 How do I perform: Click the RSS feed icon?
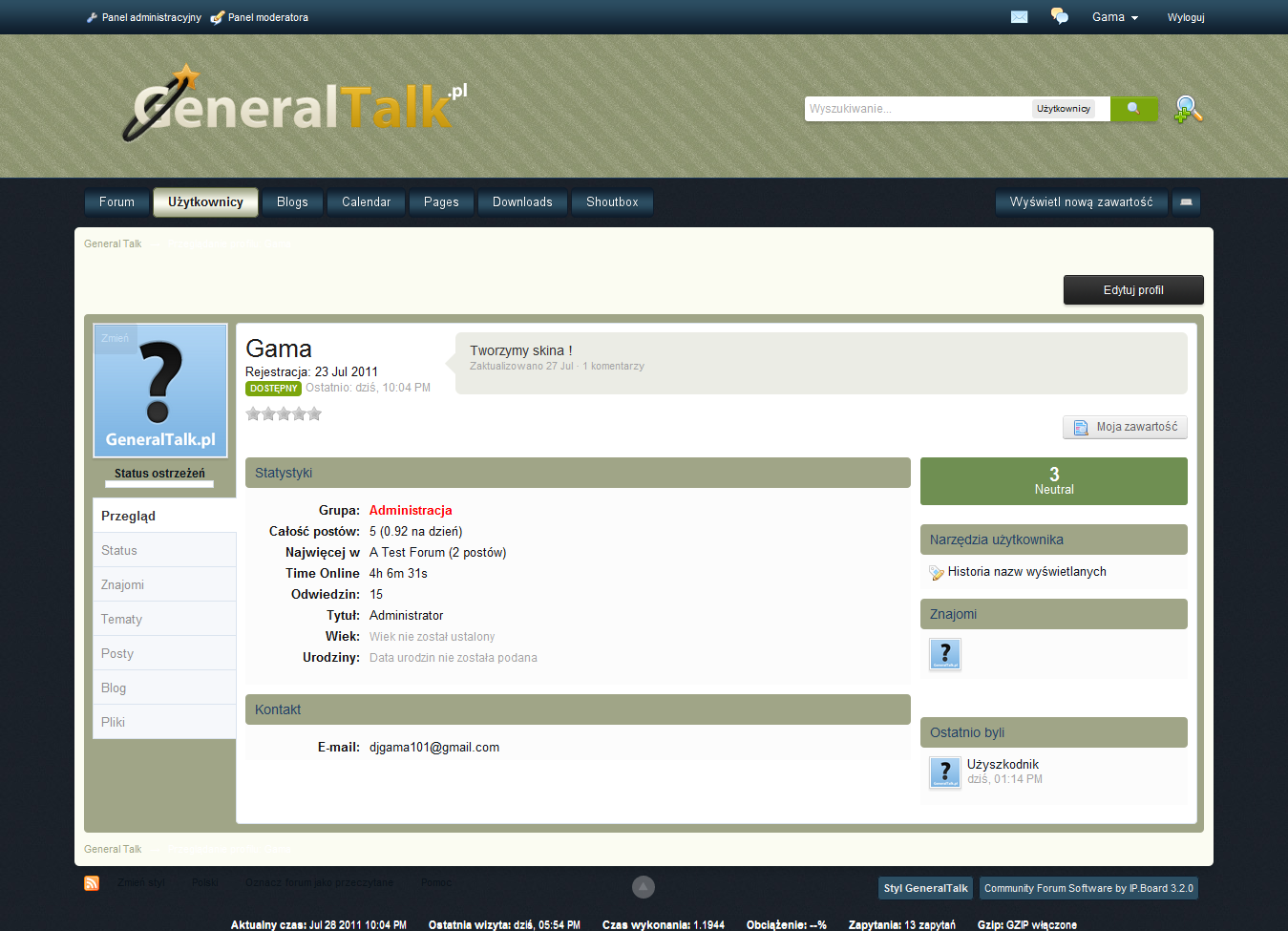point(92,883)
